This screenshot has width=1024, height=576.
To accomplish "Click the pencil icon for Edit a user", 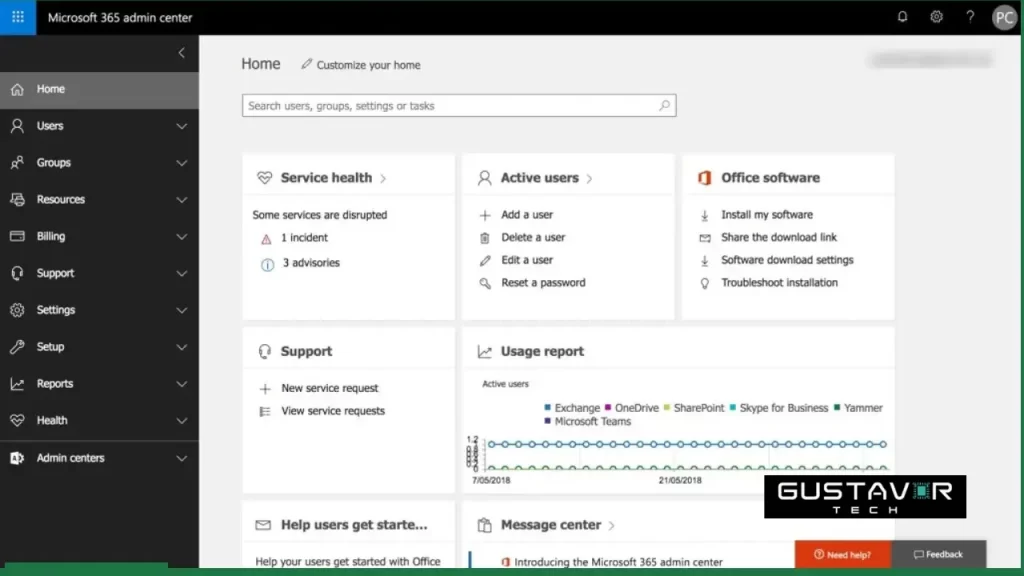I will (485, 261).
